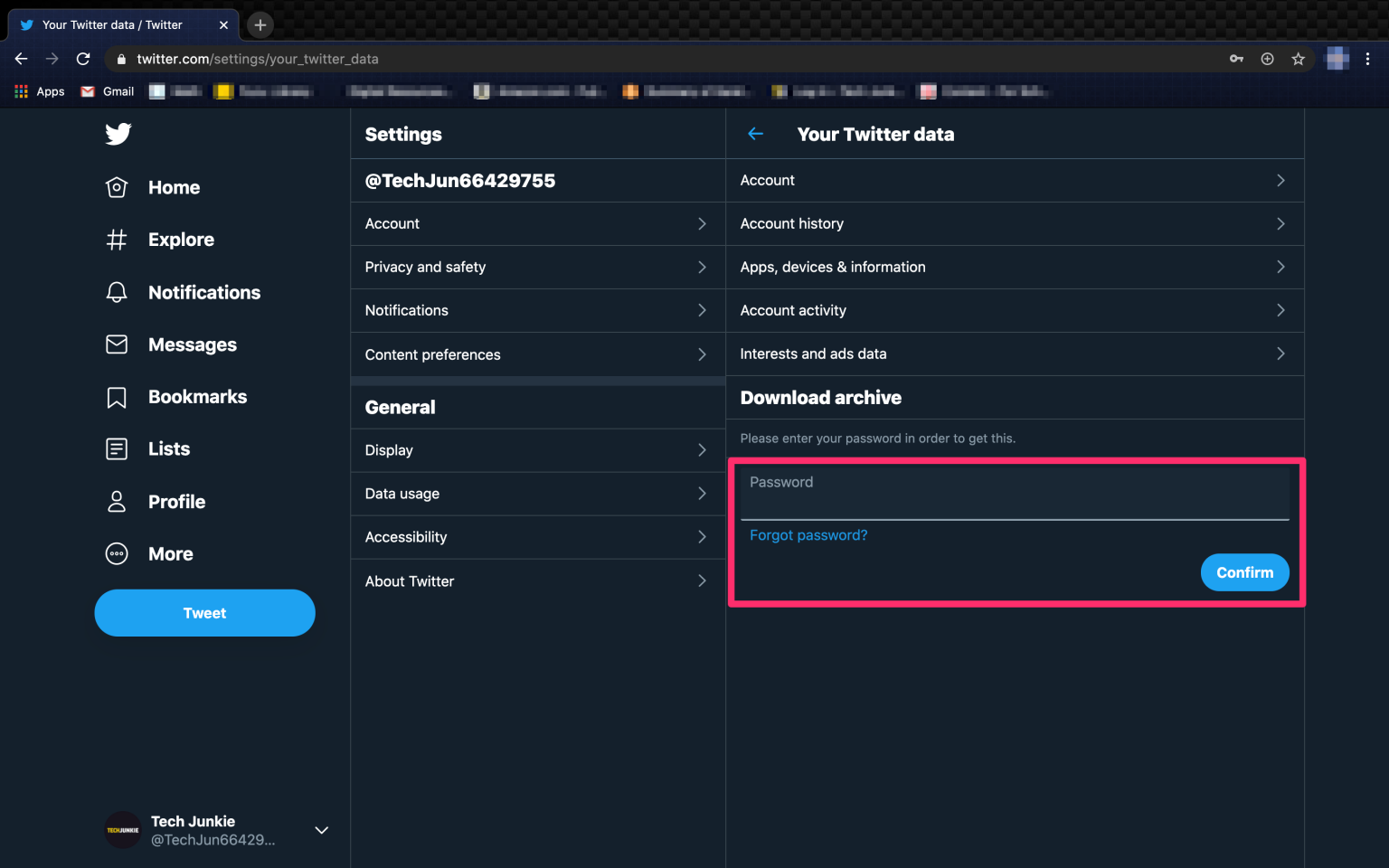Click the Twitter bird logo
Image resolution: width=1389 pixels, height=868 pixels.
coord(118,134)
